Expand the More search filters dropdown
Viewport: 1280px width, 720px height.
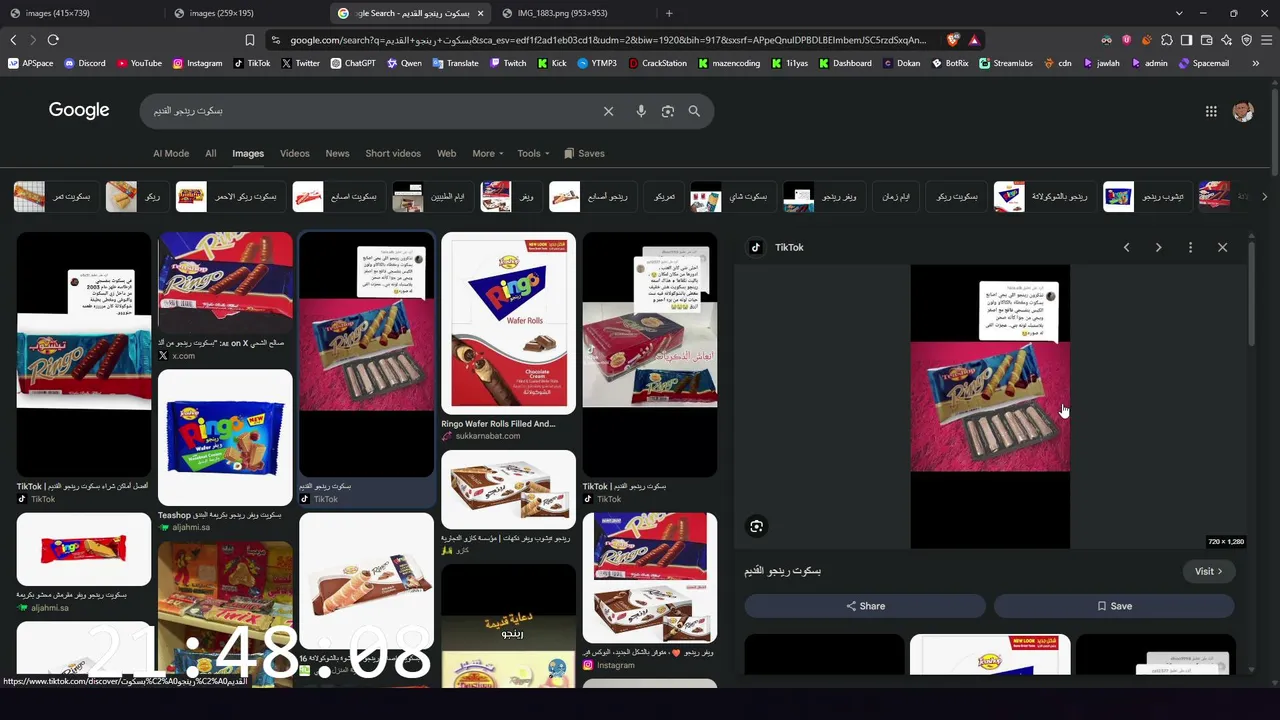click(488, 153)
